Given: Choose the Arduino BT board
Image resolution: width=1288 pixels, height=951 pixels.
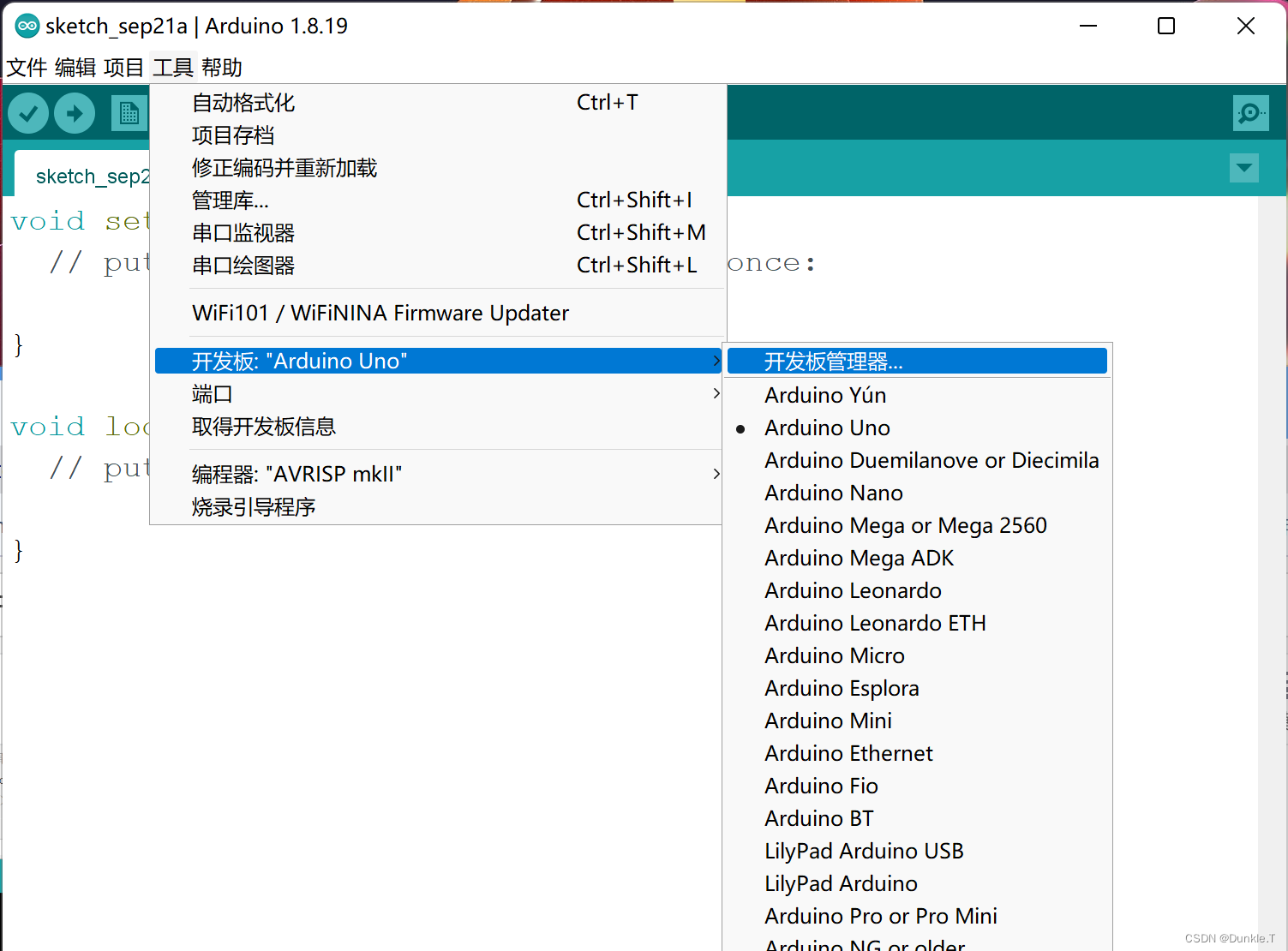Looking at the screenshot, I should 917,818.
